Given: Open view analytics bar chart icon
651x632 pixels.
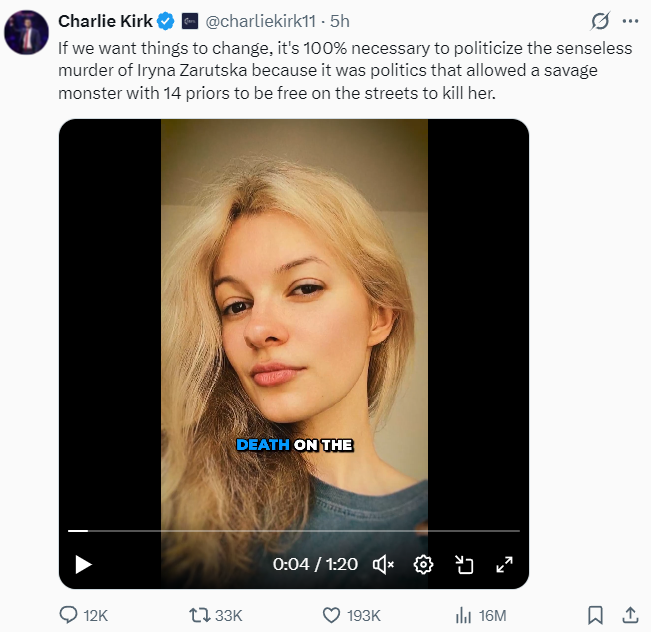Looking at the screenshot, I should pyautogui.click(x=463, y=615).
